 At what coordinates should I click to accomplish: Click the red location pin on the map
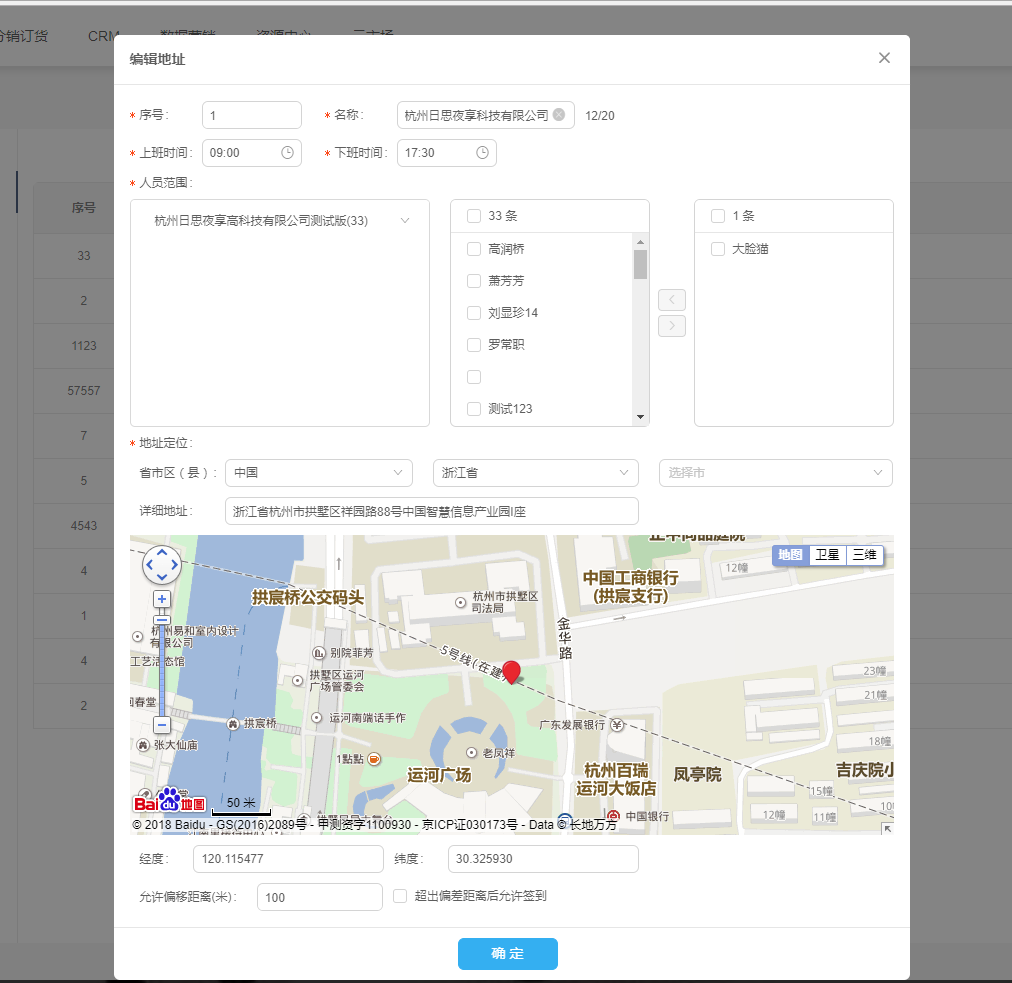click(512, 671)
